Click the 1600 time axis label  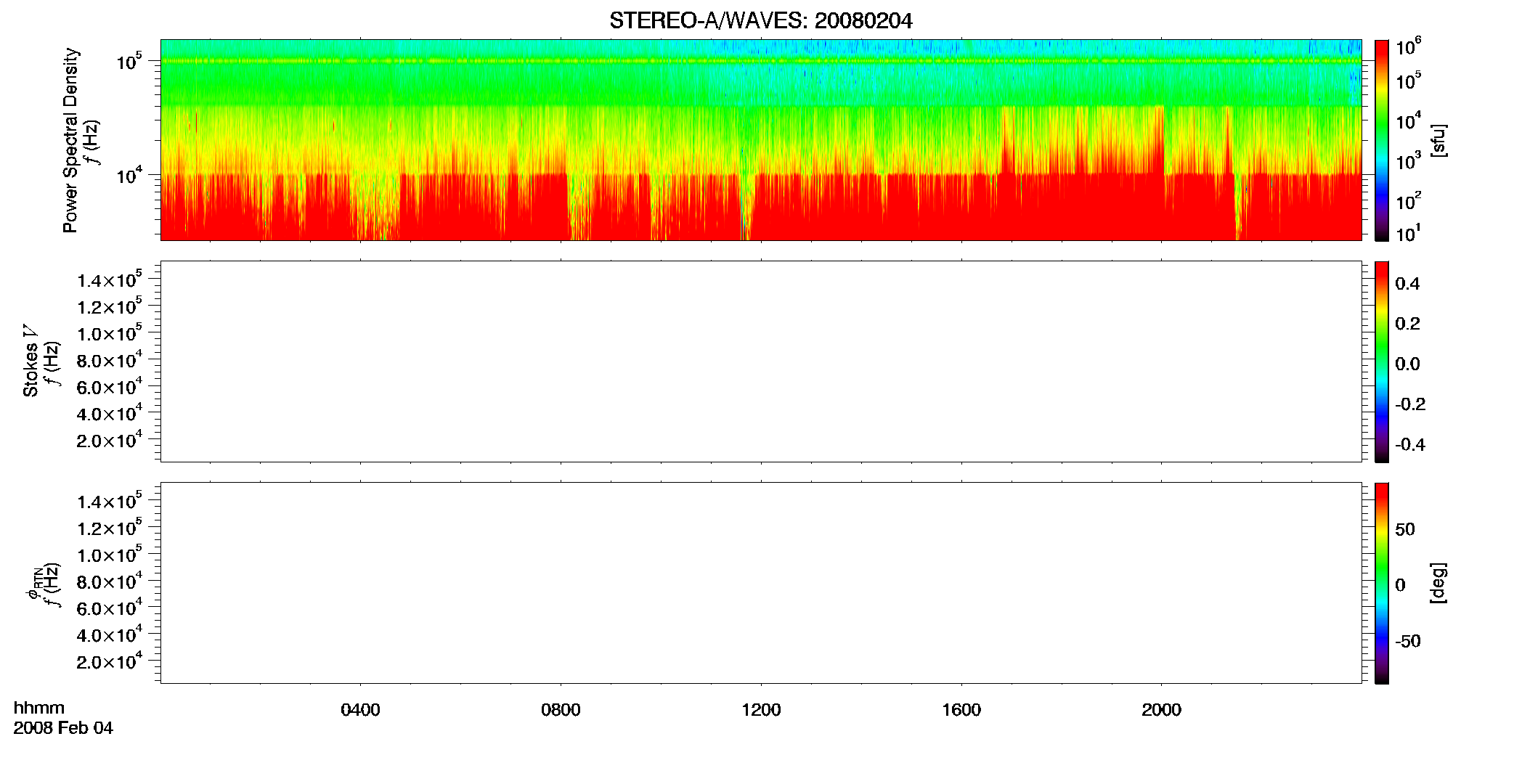click(961, 710)
